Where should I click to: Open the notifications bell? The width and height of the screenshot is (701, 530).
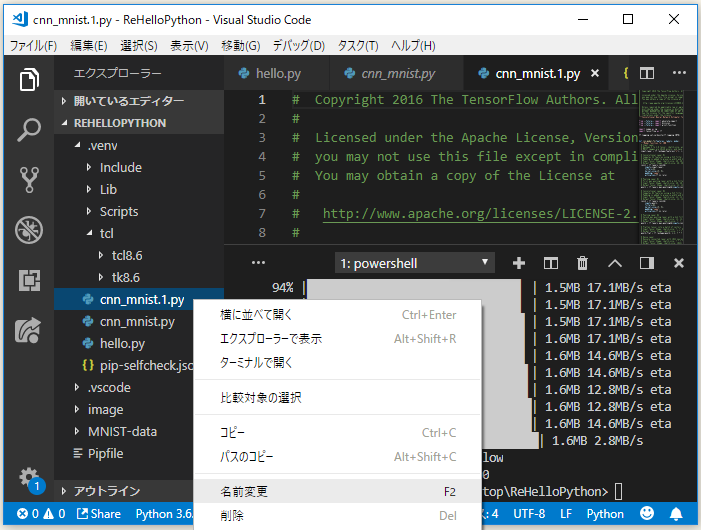[676, 514]
